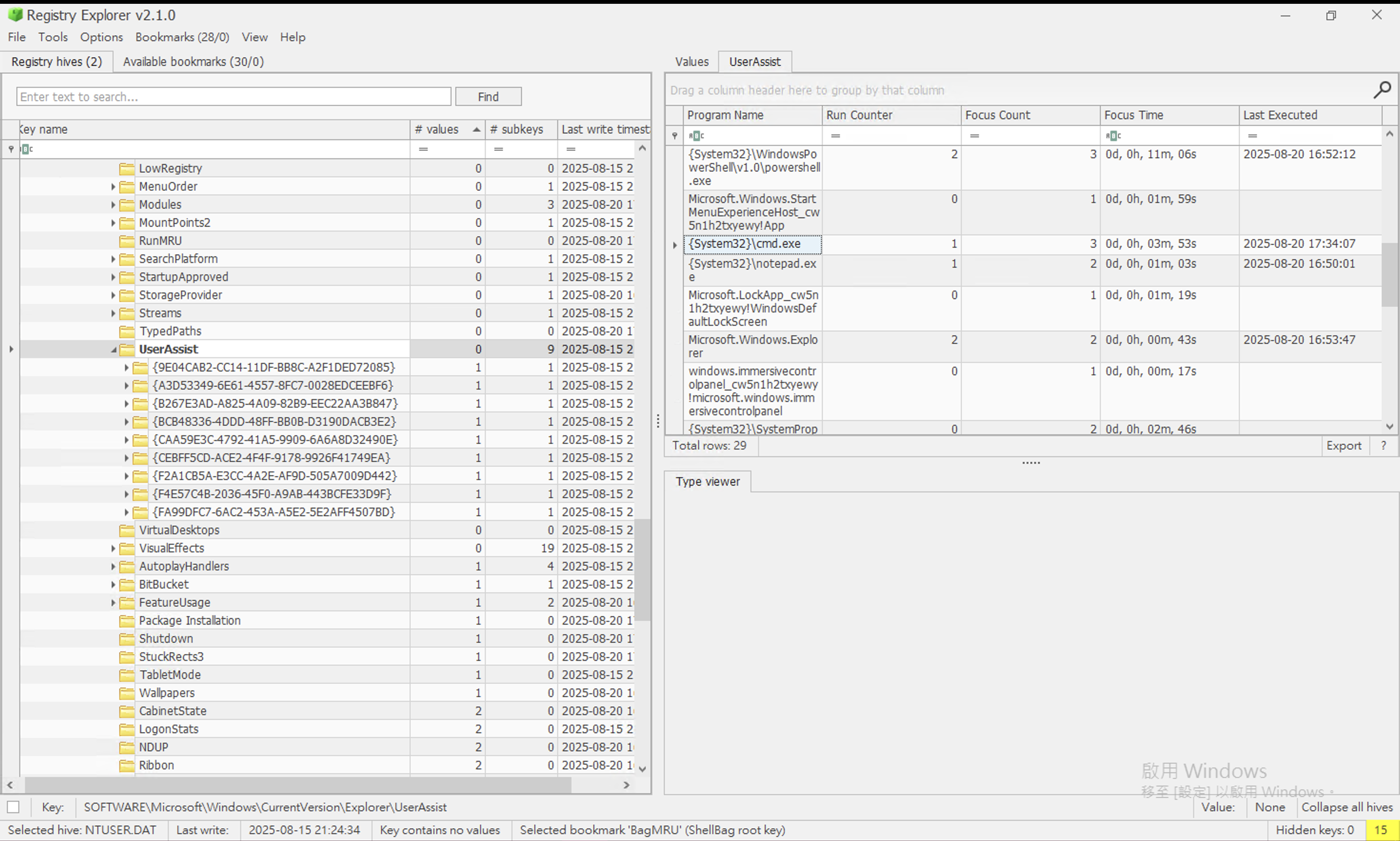
Task: Expand the VisualEffects key node
Action: pyautogui.click(x=113, y=549)
